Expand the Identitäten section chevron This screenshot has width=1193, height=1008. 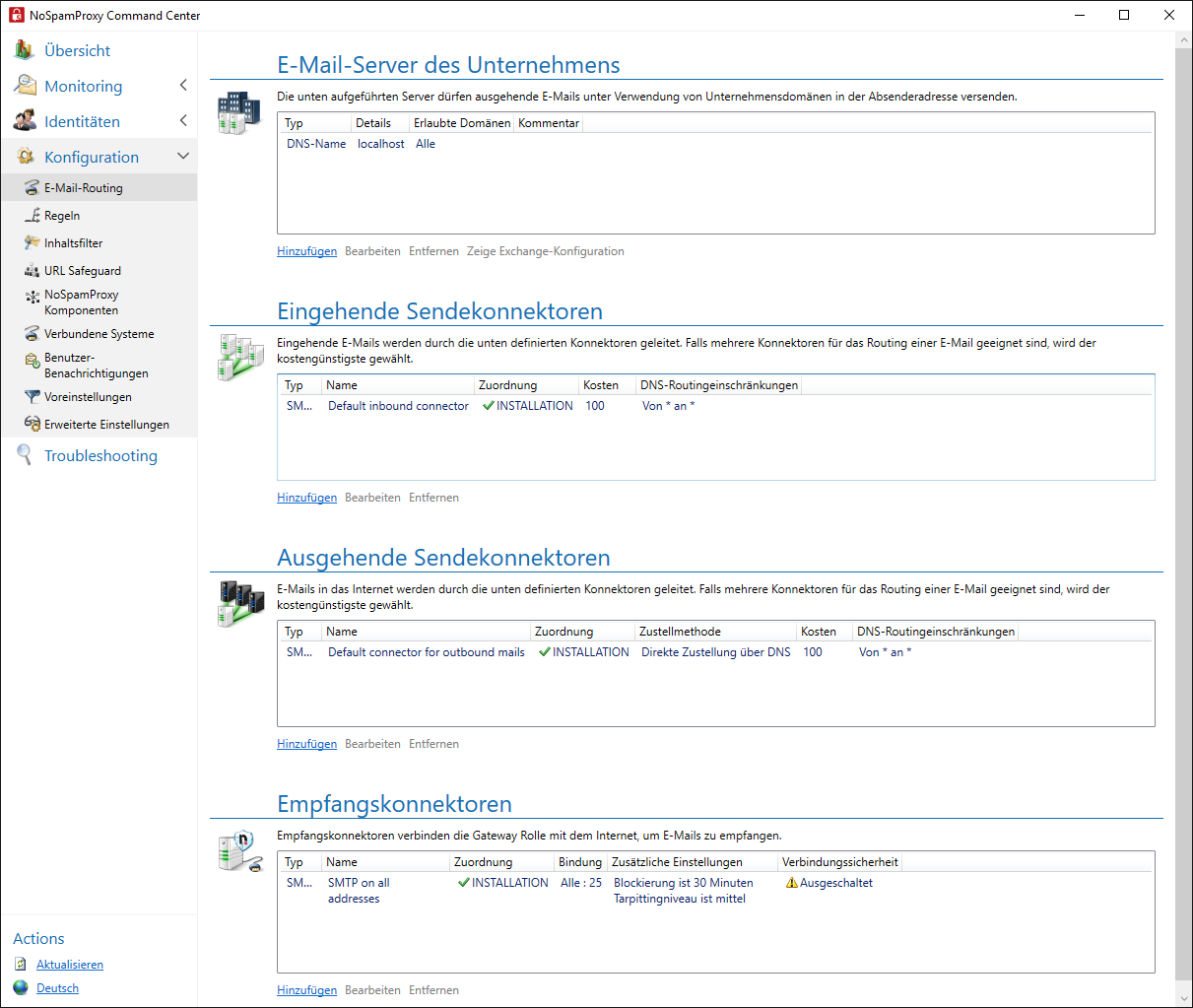[183, 121]
